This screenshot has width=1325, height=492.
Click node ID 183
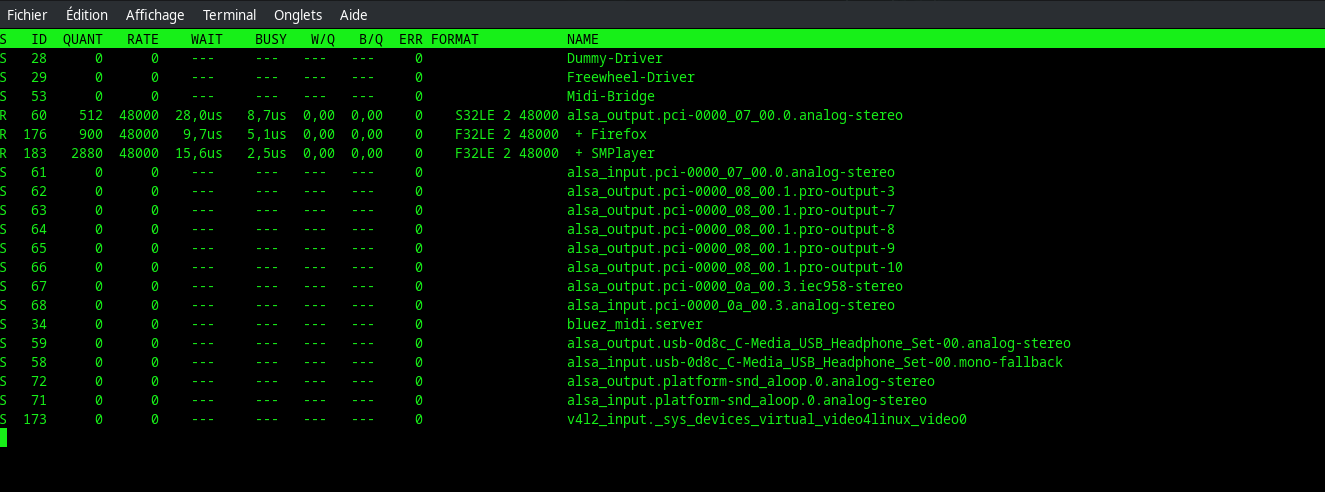click(35, 154)
